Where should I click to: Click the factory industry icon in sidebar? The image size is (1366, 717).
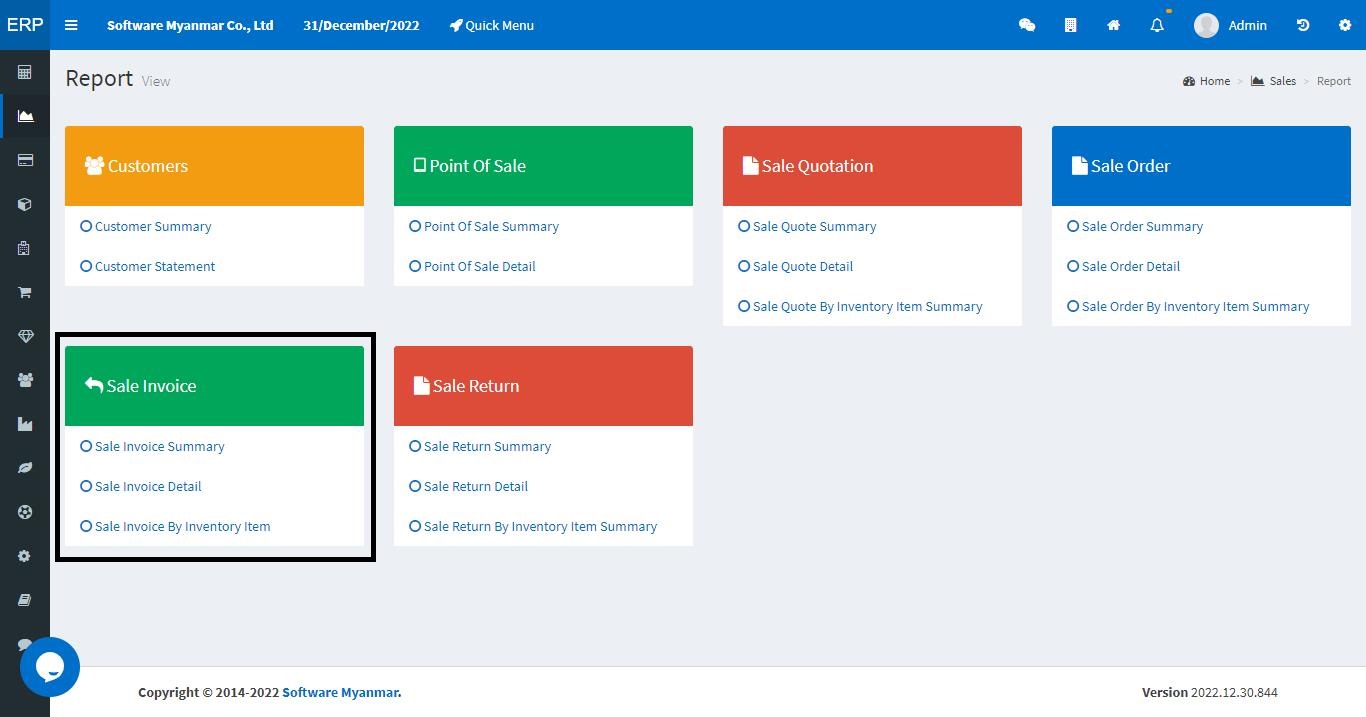[25, 424]
